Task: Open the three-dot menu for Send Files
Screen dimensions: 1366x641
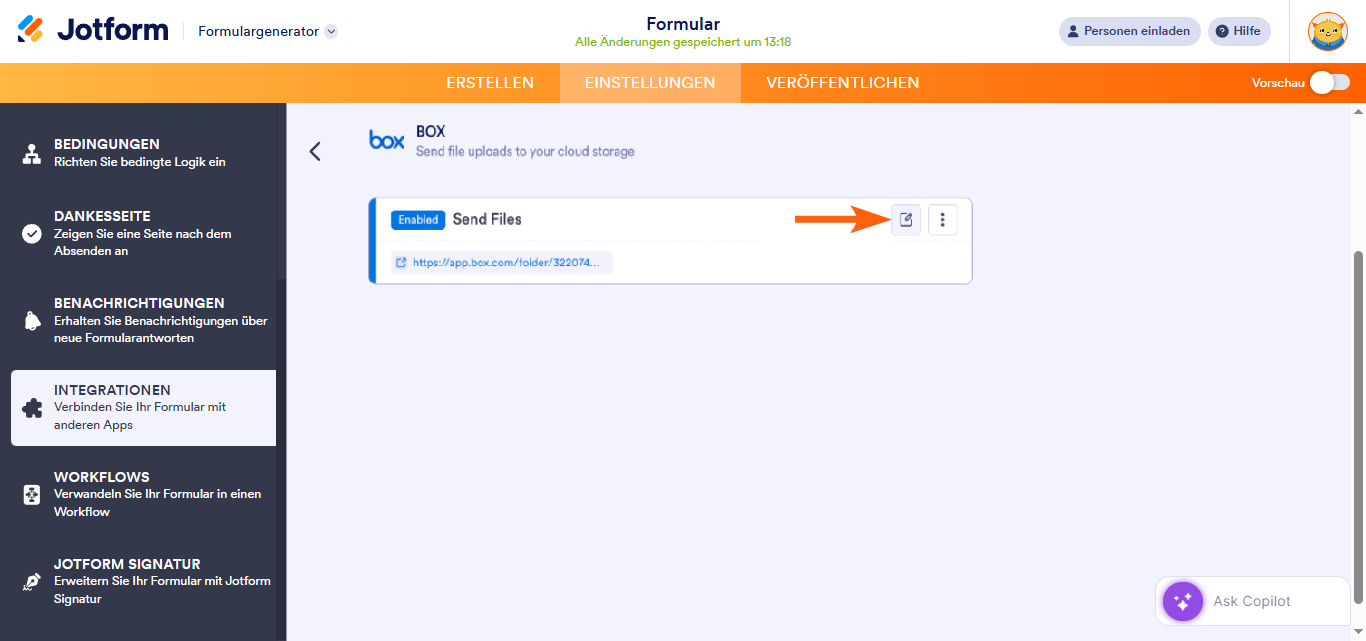Action: [943, 220]
